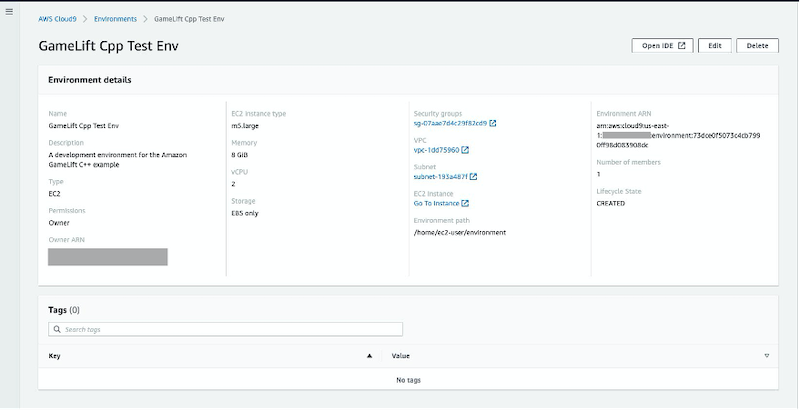
Task: Select the /home/ec2-user/environment path text
Action: point(460,232)
